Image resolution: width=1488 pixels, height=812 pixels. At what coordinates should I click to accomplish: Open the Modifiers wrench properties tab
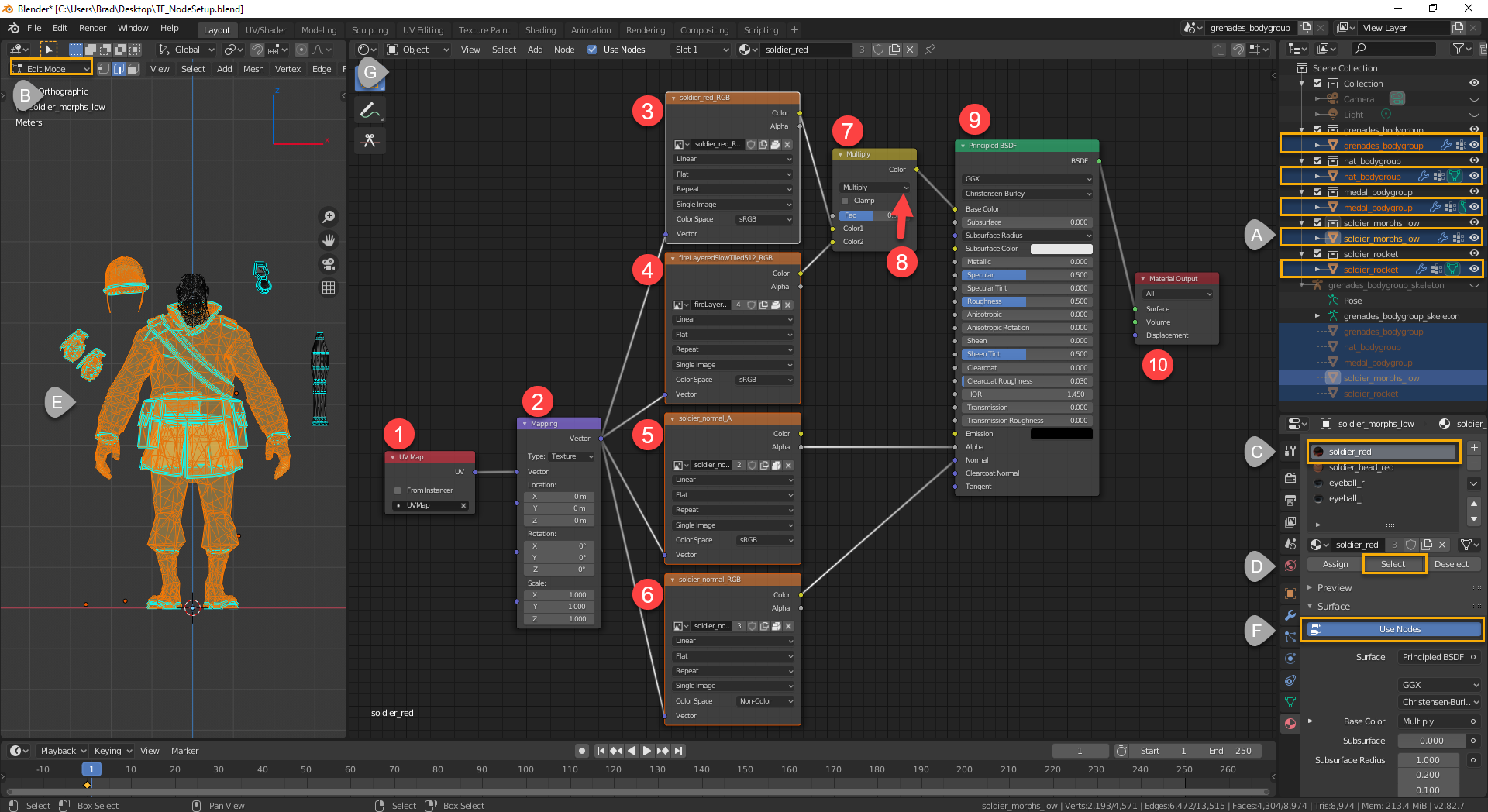tap(1290, 615)
